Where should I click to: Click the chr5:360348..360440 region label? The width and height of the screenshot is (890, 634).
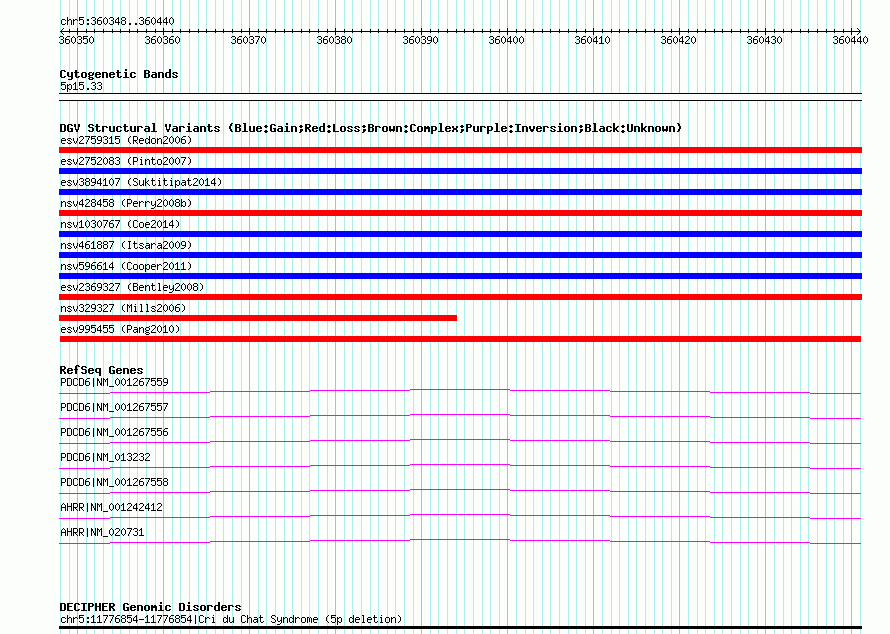pos(117,21)
